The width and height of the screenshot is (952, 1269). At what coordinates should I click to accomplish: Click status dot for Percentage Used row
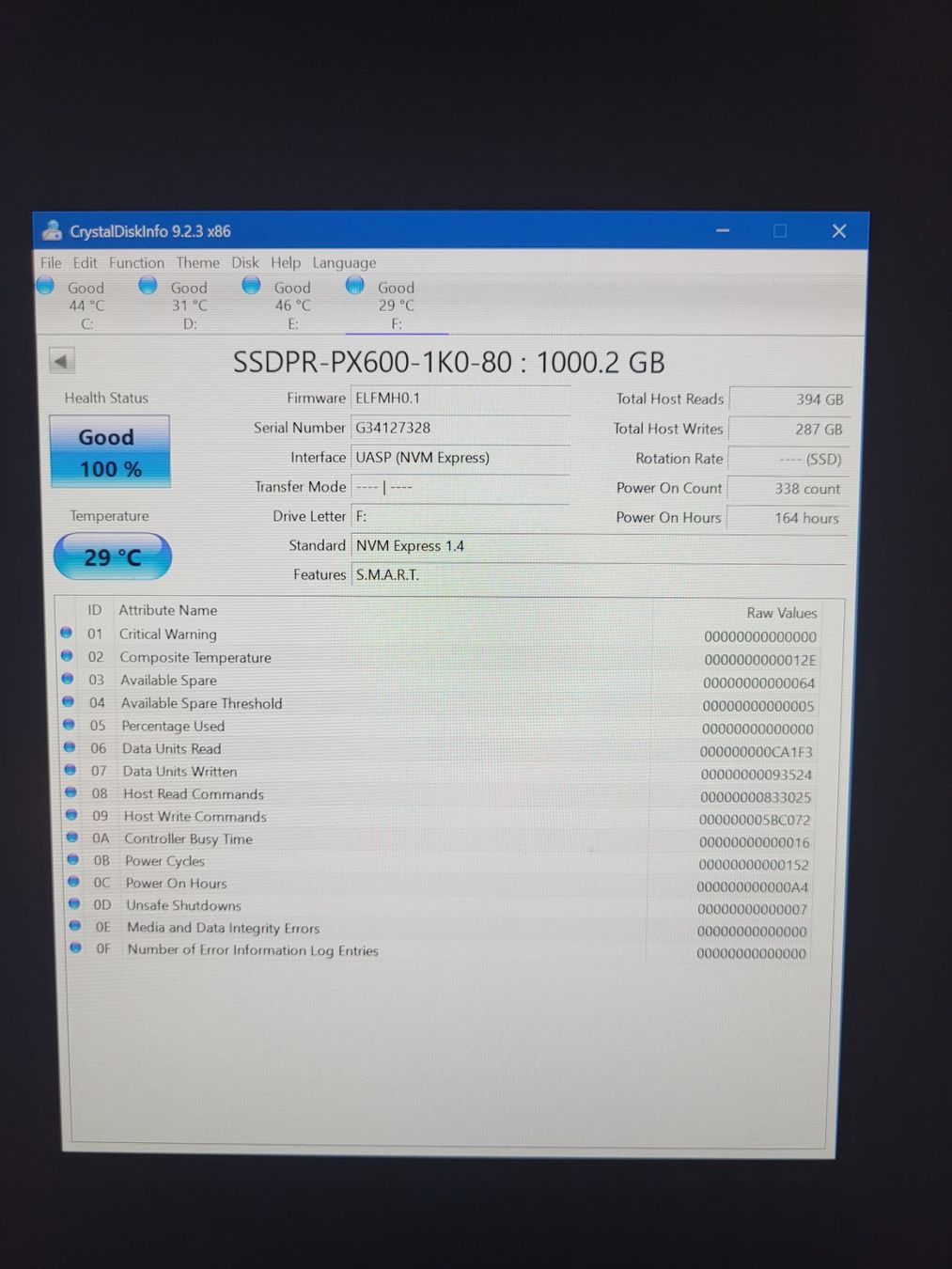70,725
